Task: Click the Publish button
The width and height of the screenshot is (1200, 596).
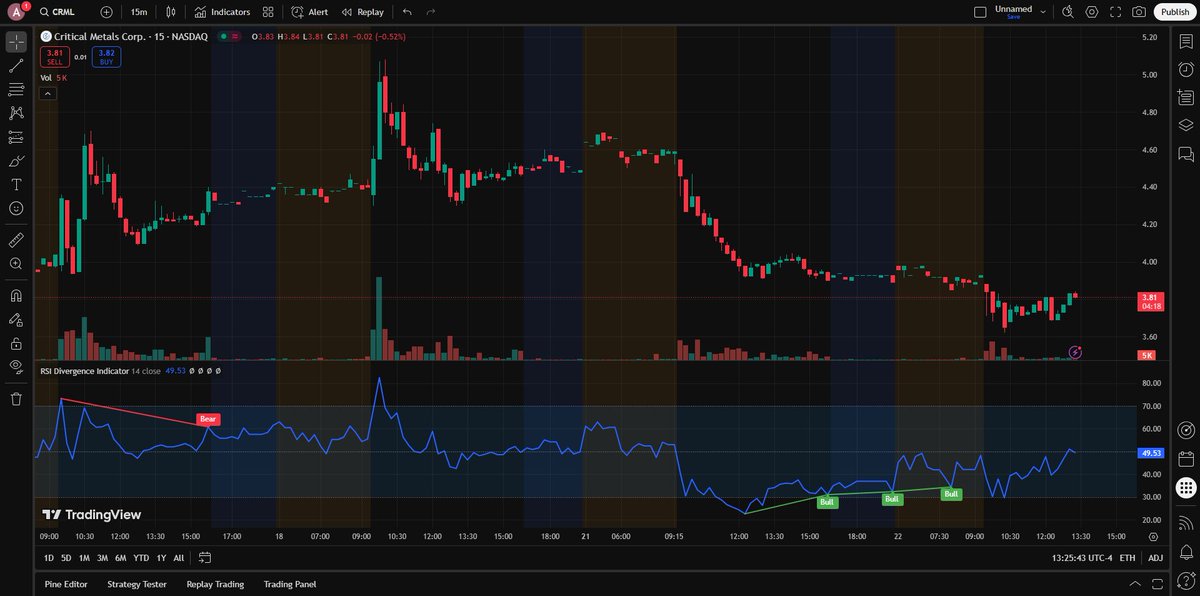Action: pos(1174,12)
